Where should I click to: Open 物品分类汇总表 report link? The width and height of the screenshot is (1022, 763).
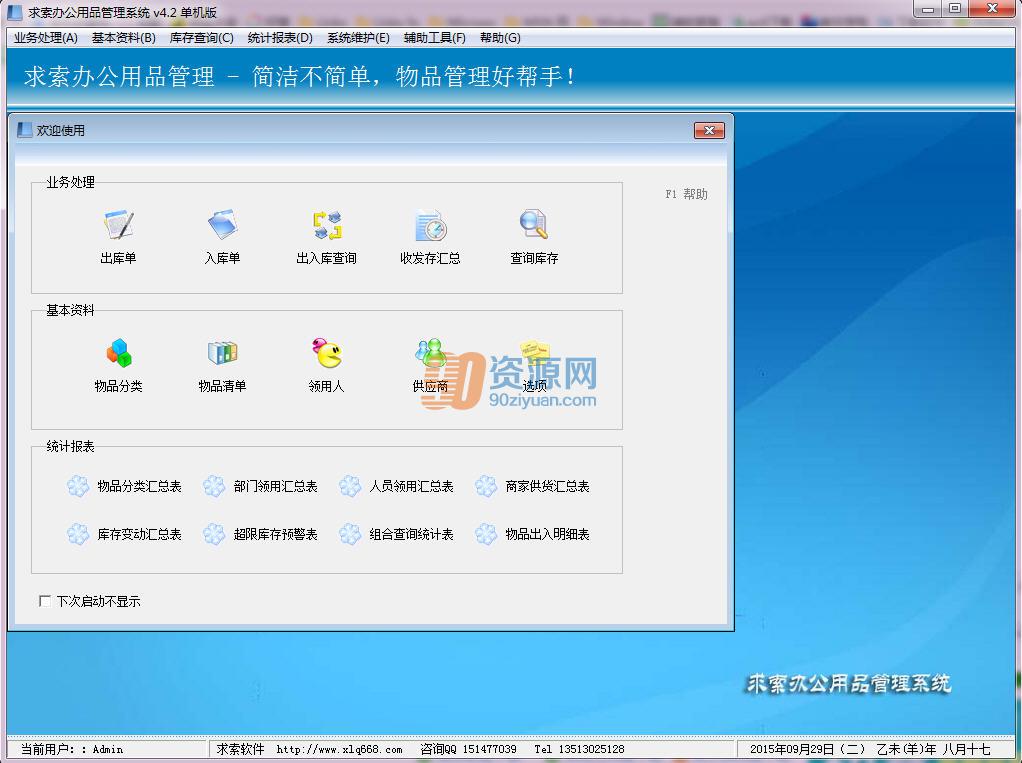[139, 486]
